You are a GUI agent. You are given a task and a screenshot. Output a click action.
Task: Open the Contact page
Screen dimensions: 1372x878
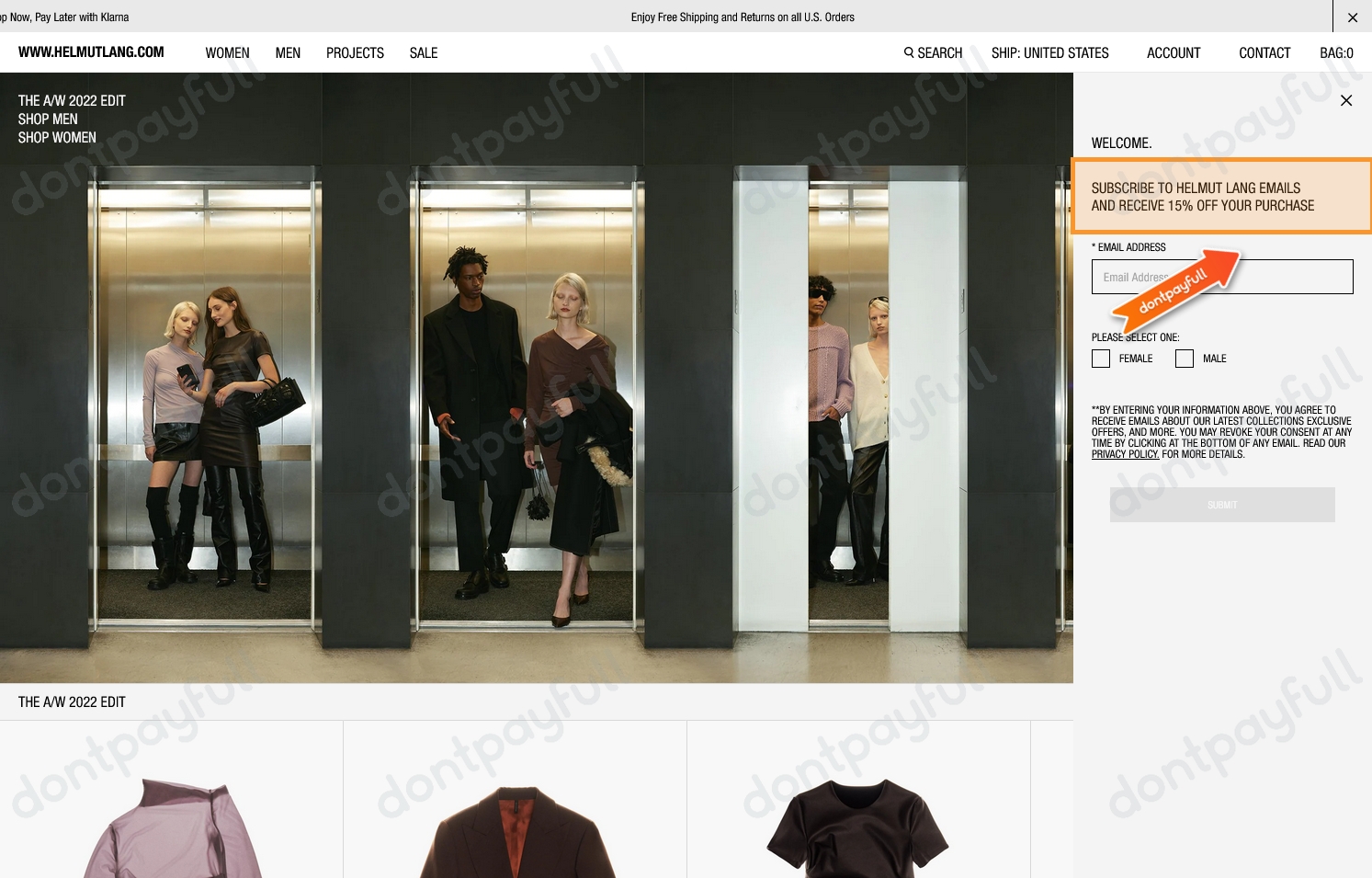pos(1264,53)
